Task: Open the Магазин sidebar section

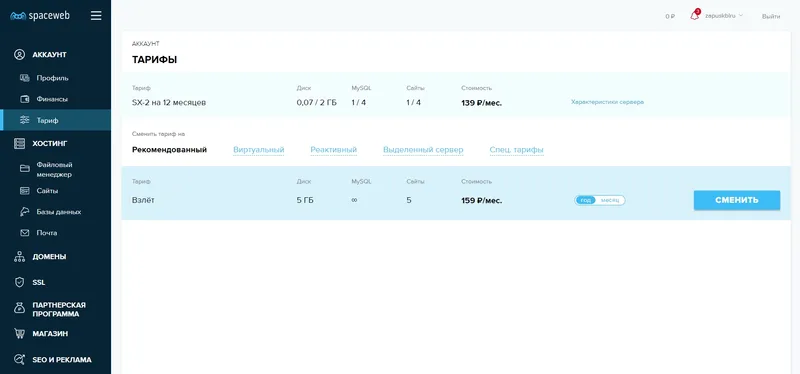Action: (x=50, y=334)
